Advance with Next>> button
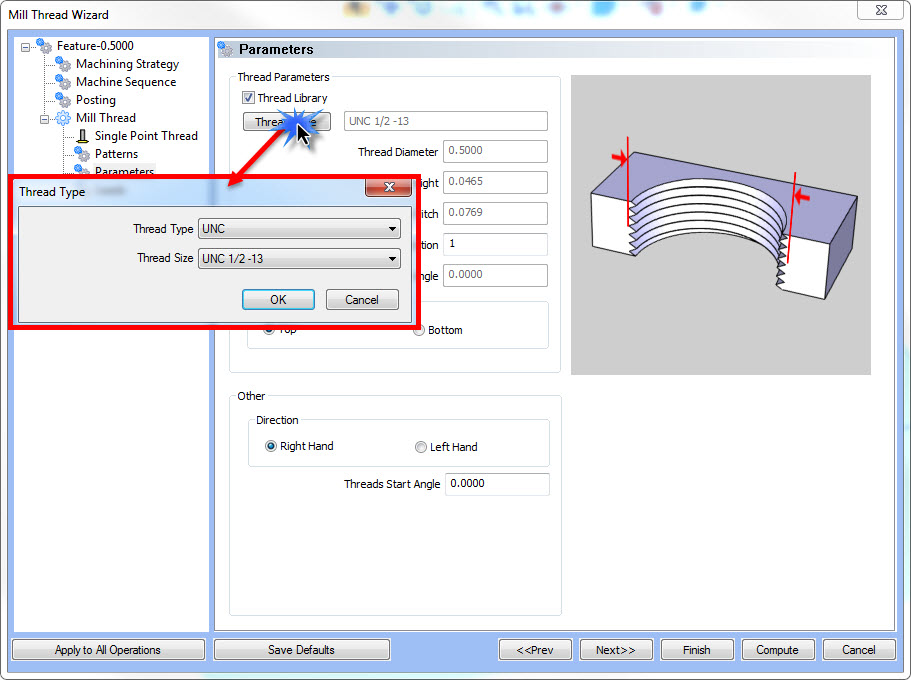 click(616, 650)
